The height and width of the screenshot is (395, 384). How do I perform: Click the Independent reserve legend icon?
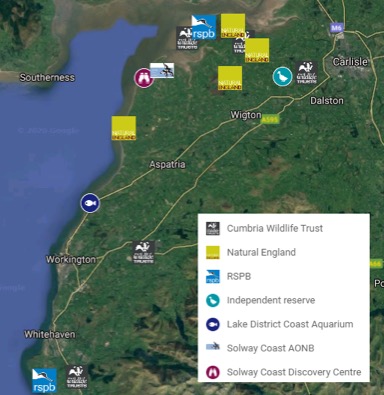213,301
